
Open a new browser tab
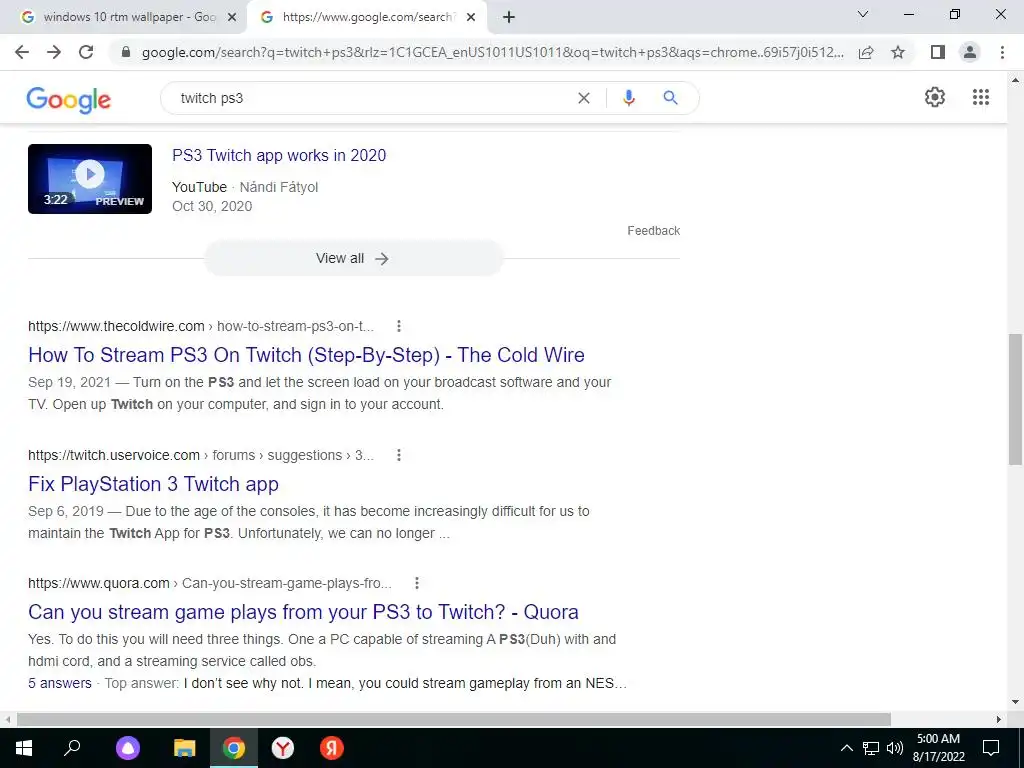[x=509, y=18]
